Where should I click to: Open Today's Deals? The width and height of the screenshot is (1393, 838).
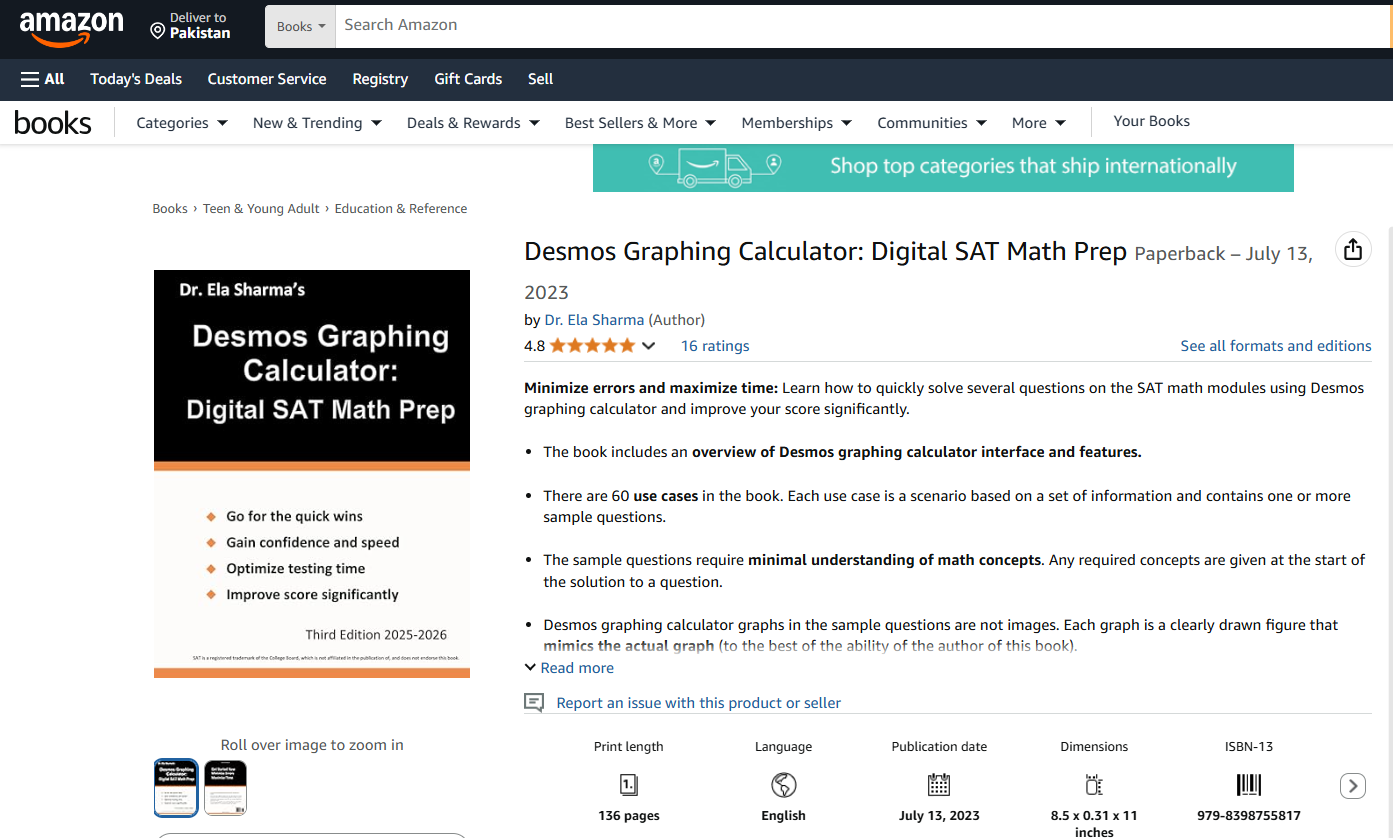[x=136, y=79]
